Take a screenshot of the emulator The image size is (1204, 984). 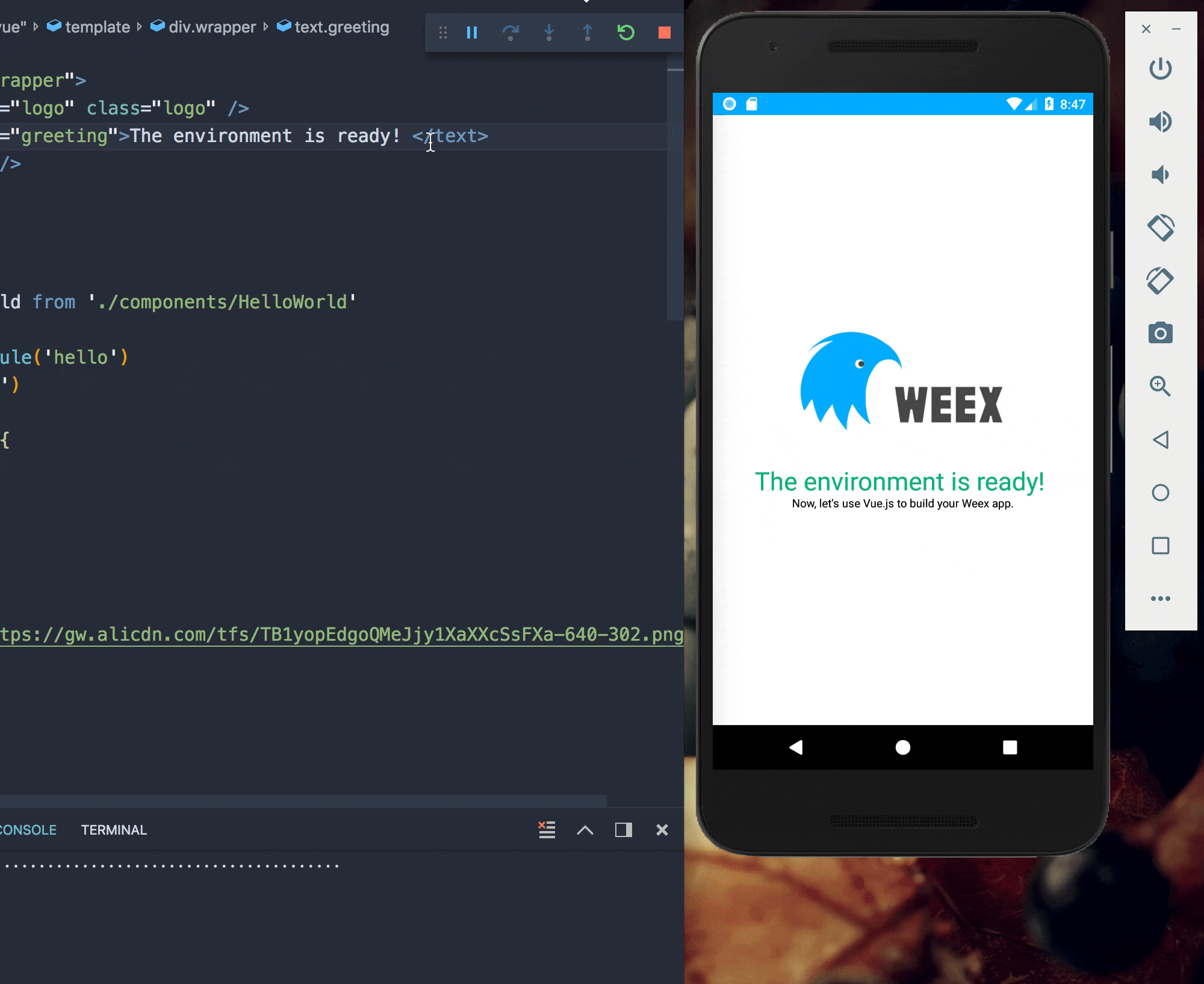click(x=1161, y=333)
